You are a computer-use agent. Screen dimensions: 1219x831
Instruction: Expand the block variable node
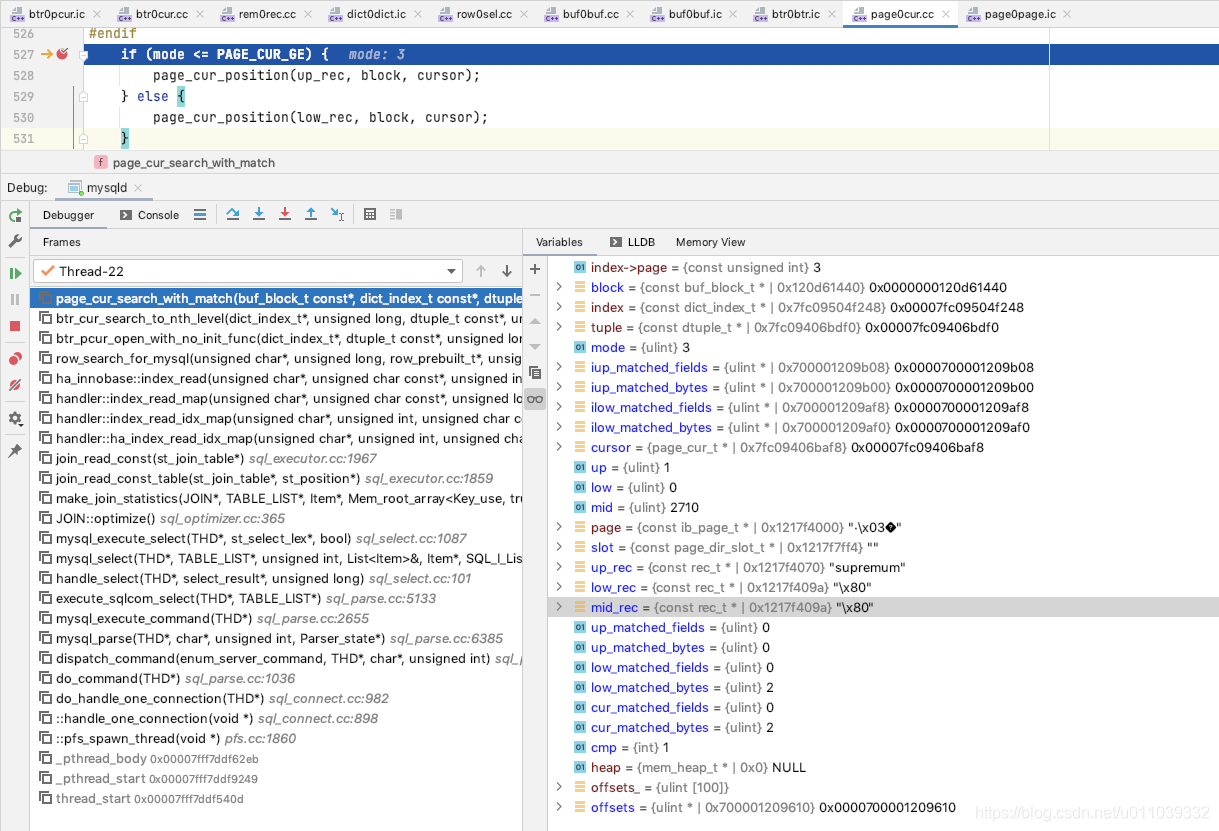tap(559, 287)
